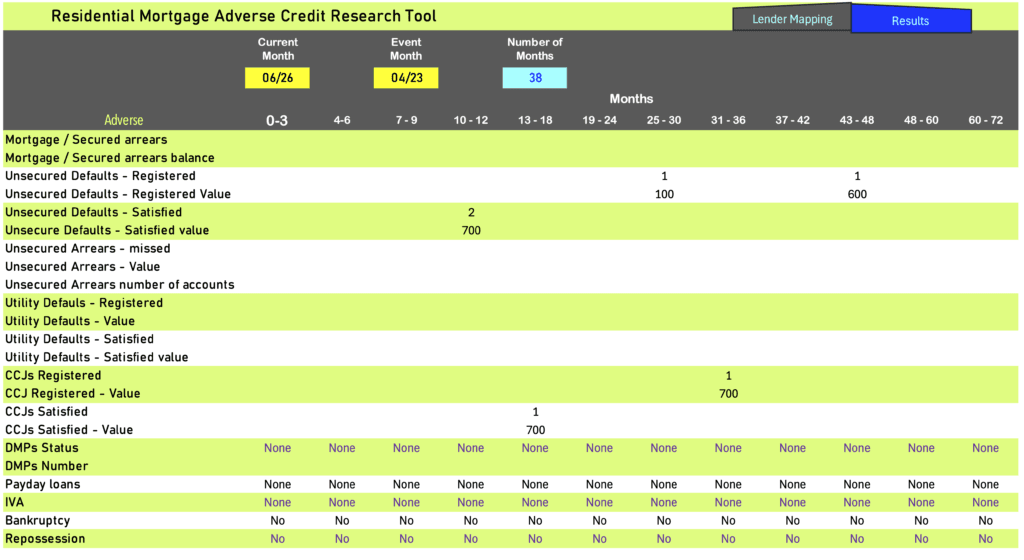Select the 7 - 9 months column header
Image resolution: width=1024 pixels, height=560 pixels.
406,120
